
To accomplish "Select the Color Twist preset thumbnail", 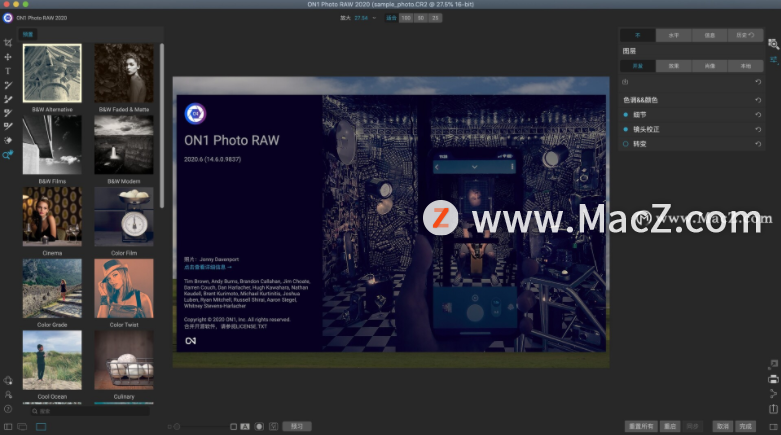I will click(124, 289).
